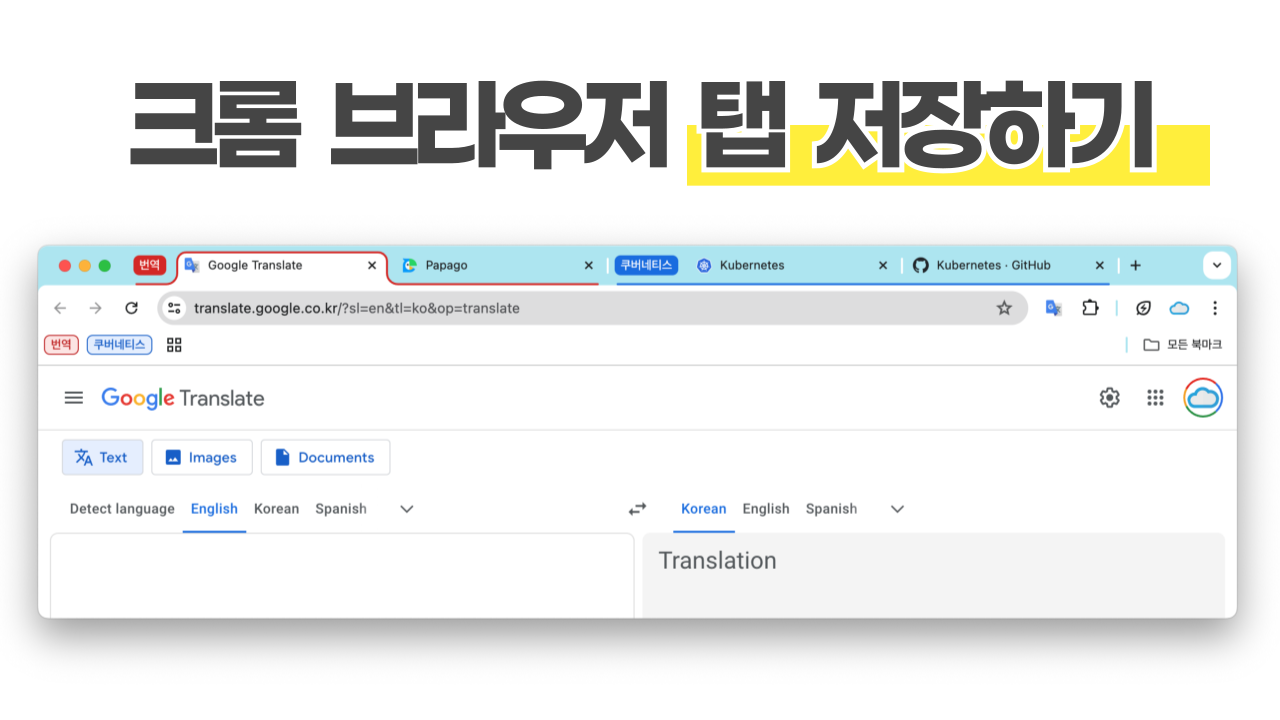Reload the page with refresh icon
1280x720 pixels.
pyautogui.click(x=131, y=308)
